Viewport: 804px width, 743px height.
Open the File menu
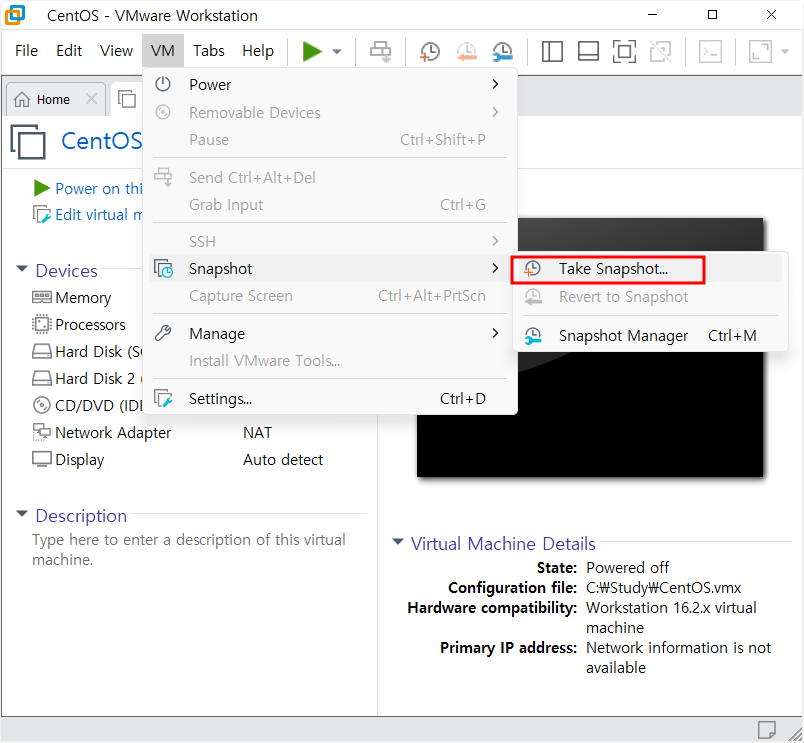pyautogui.click(x=26, y=51)
